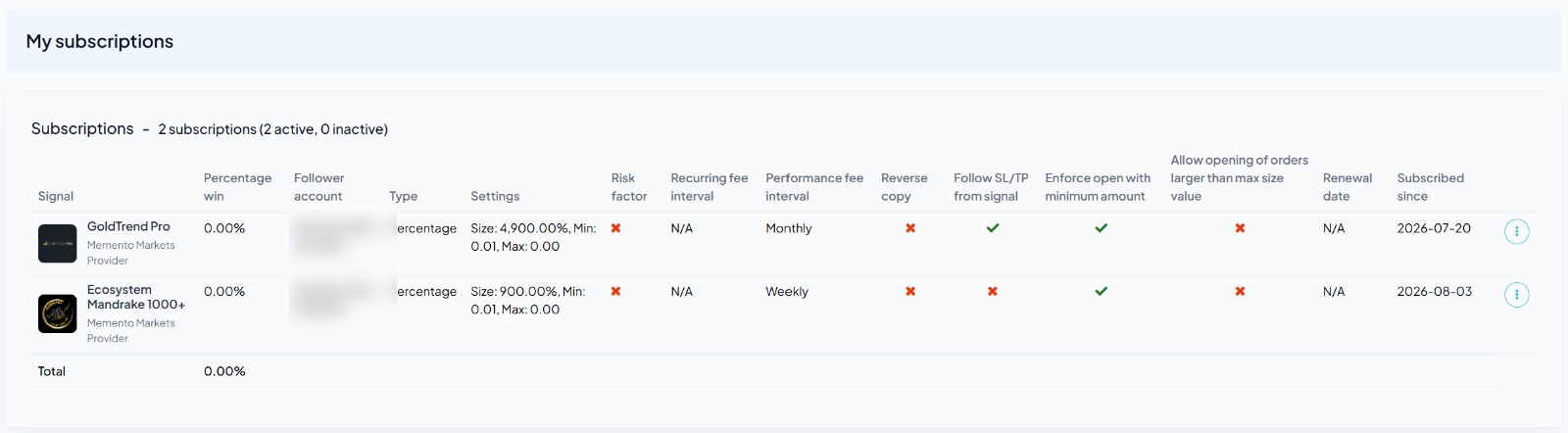Image resolution: width=1568 pixels, height=433 pixels.
Task: Click GoldTrend Pro risk factor cross icon
Action: [615, 228]
